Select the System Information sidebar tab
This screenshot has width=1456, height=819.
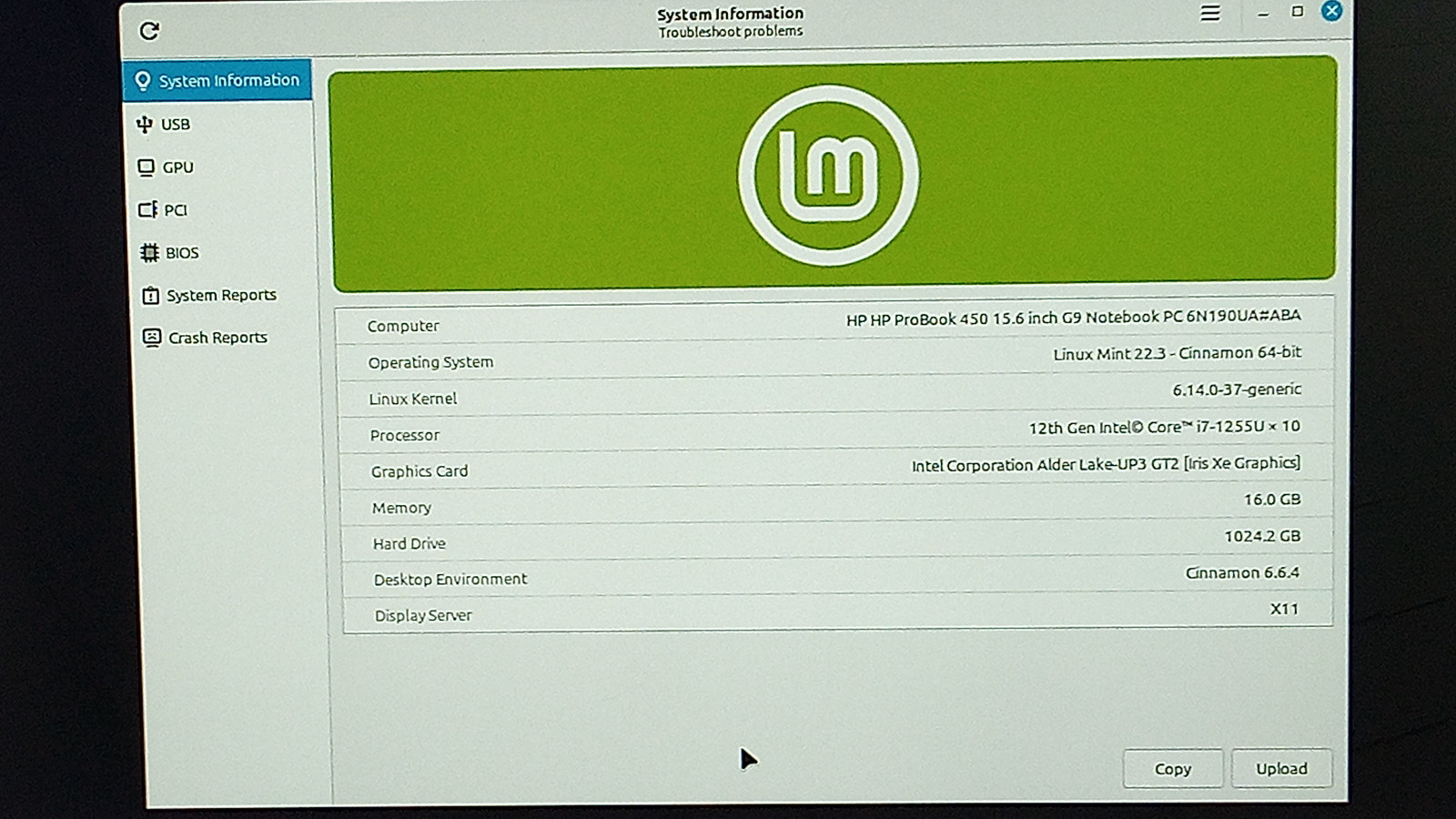point(218,80)
